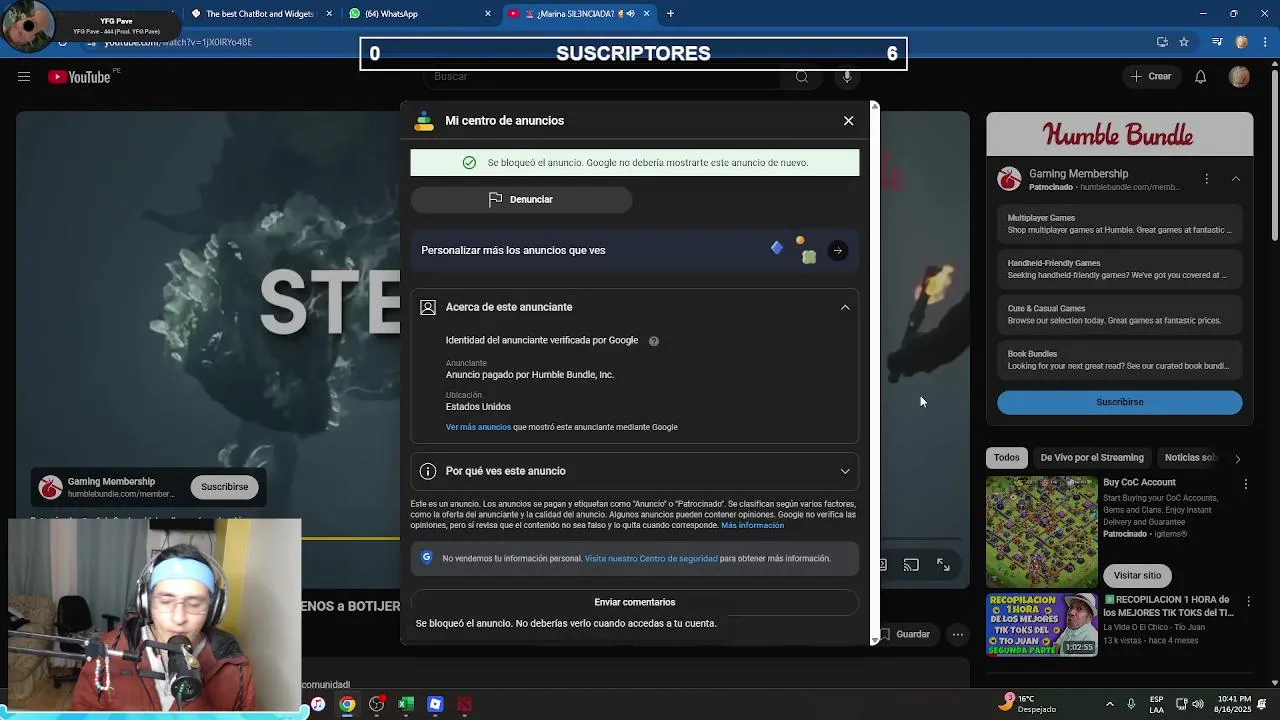Mute the playing YouTube tab audio icon
Screen dimensions: 1280x720
(x=630, y=14)
